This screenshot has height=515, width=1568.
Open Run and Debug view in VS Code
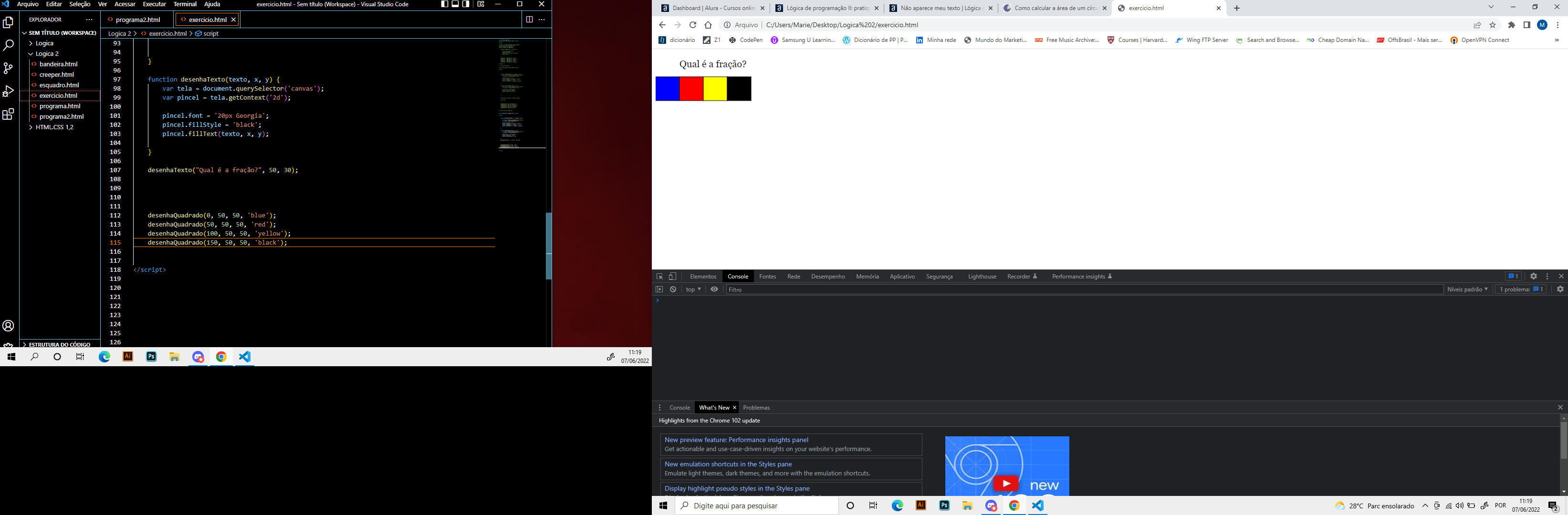tap(9, 91)
